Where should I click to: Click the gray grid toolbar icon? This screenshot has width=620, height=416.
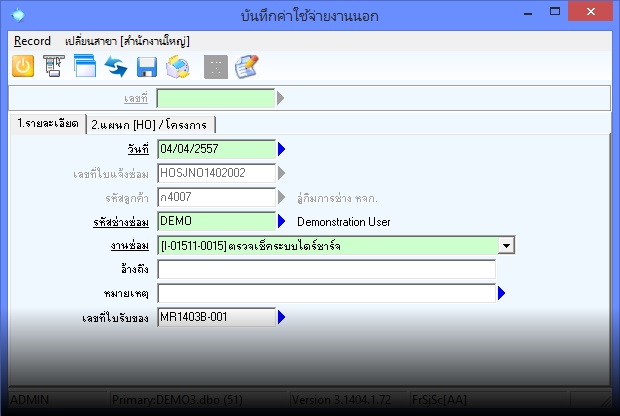point(214,66)
